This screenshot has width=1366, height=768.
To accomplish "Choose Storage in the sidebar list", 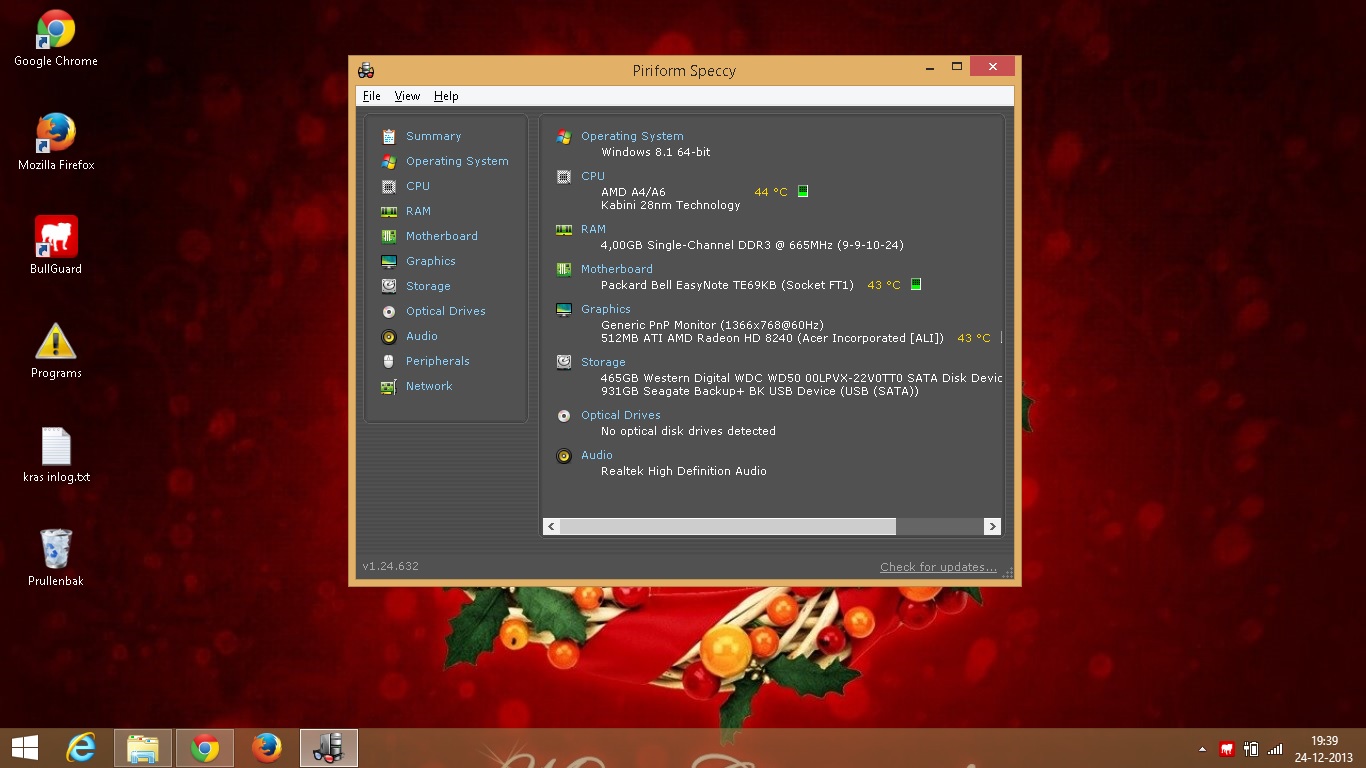I will 428,286.
